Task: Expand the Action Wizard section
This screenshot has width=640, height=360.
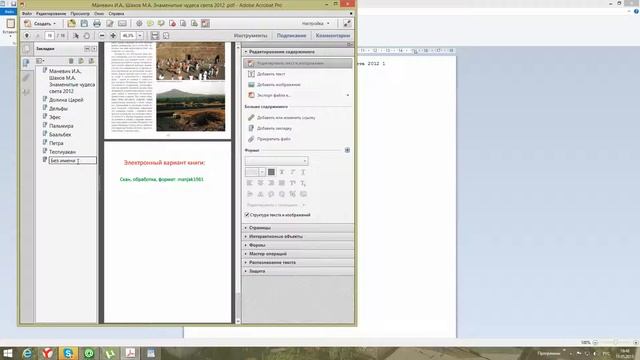Action: point(298,254)
